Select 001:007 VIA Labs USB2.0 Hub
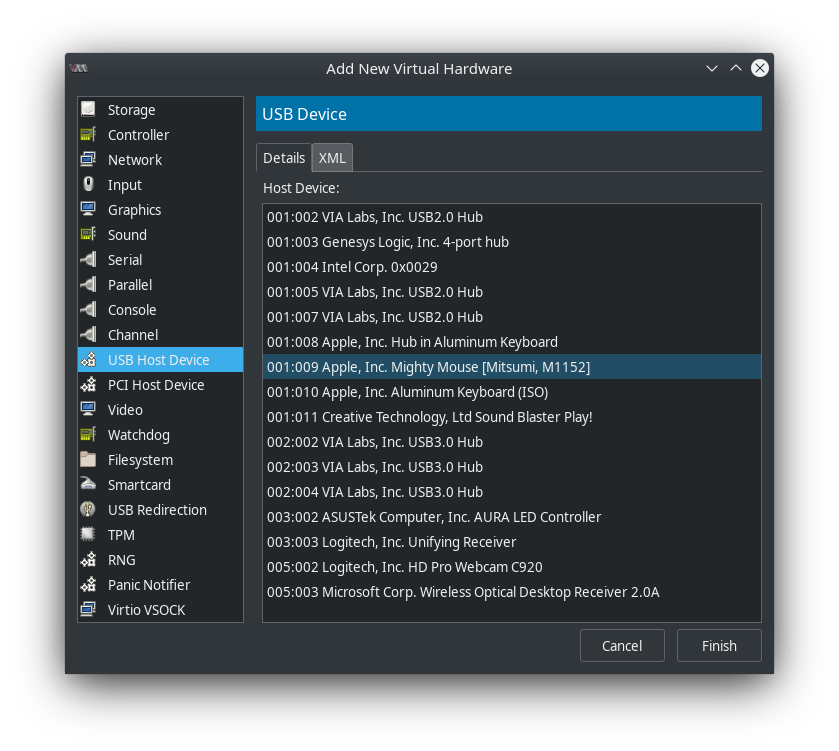 [x=512, y=317]
